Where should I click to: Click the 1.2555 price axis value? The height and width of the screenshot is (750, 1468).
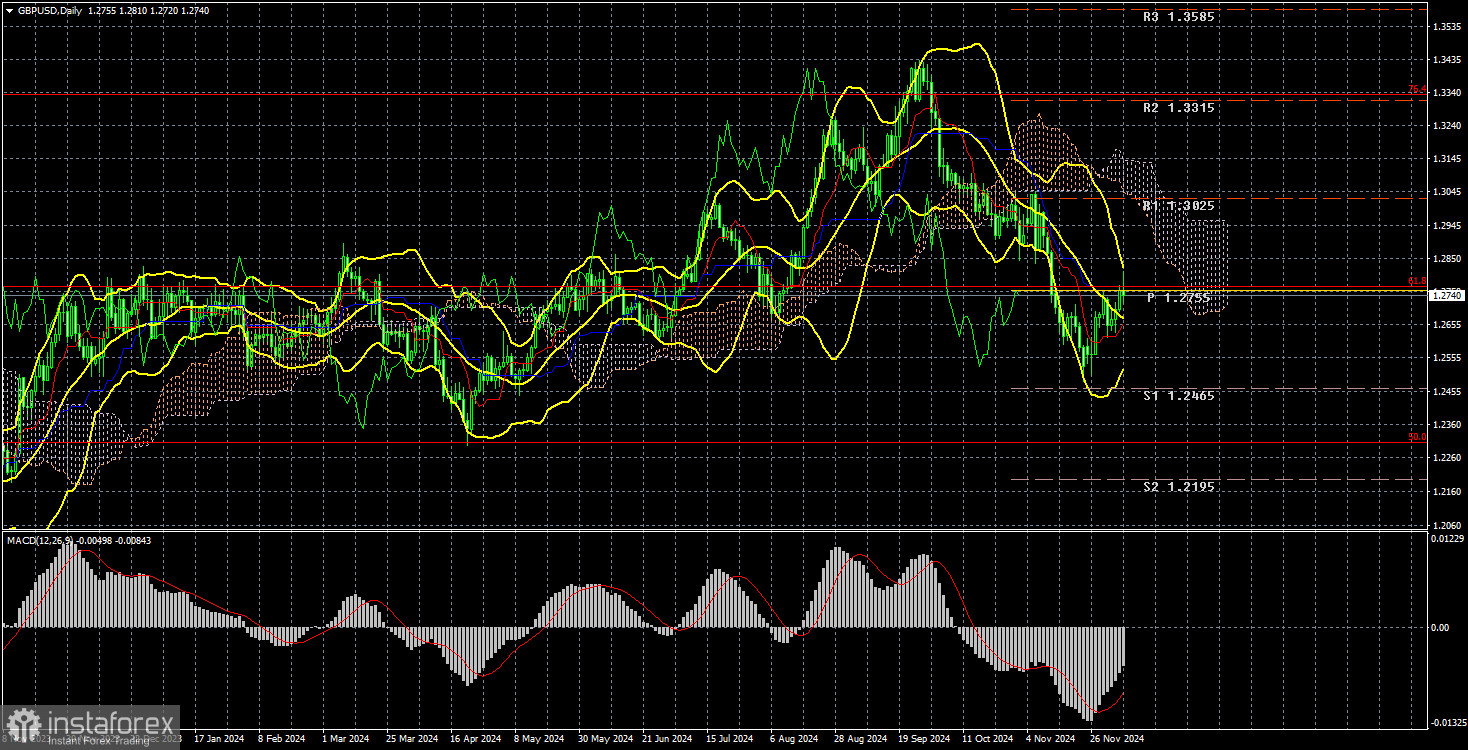click(1446, 358)
